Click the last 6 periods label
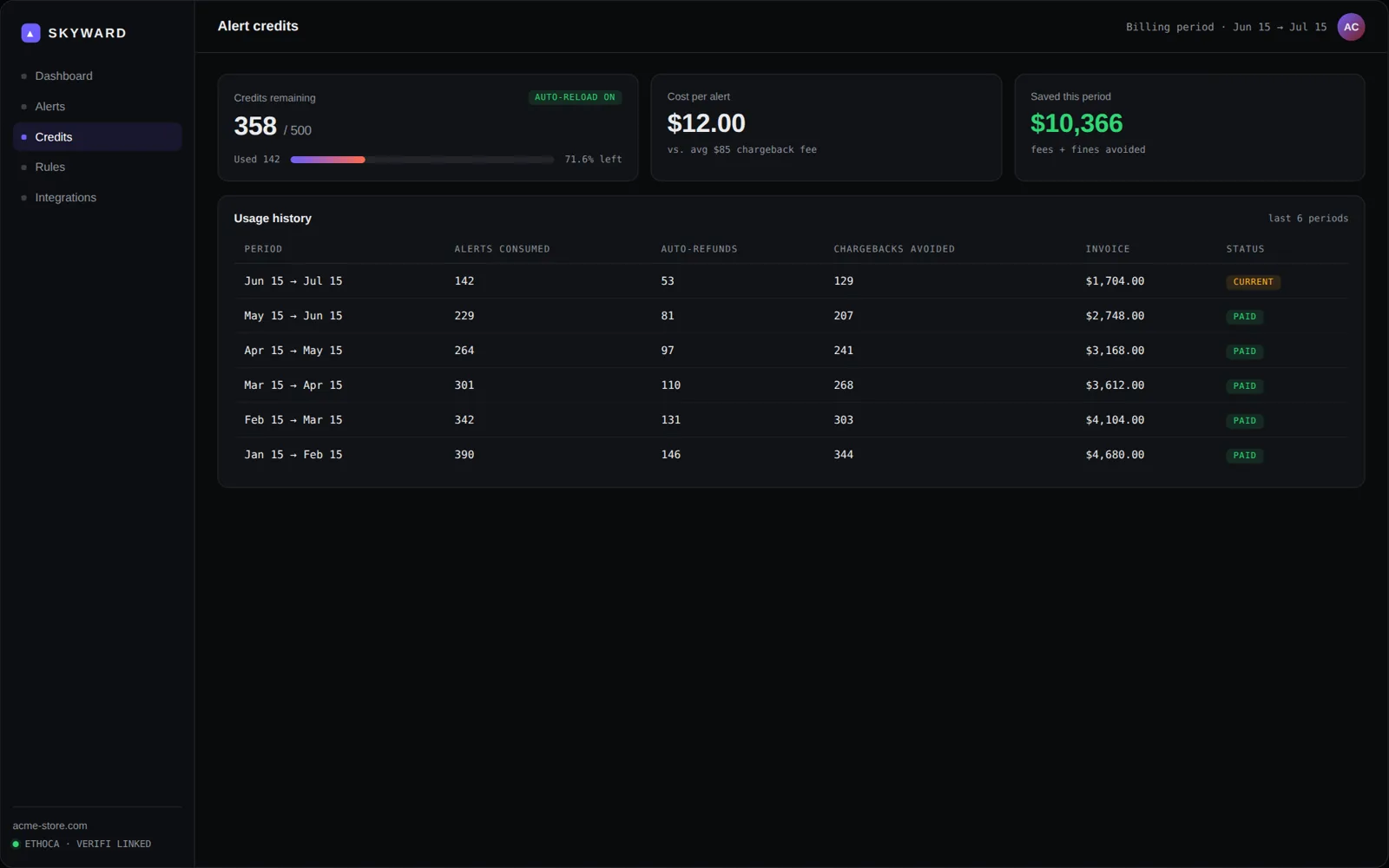Viewport: 1389px width, 868px height. (1308, 219)
